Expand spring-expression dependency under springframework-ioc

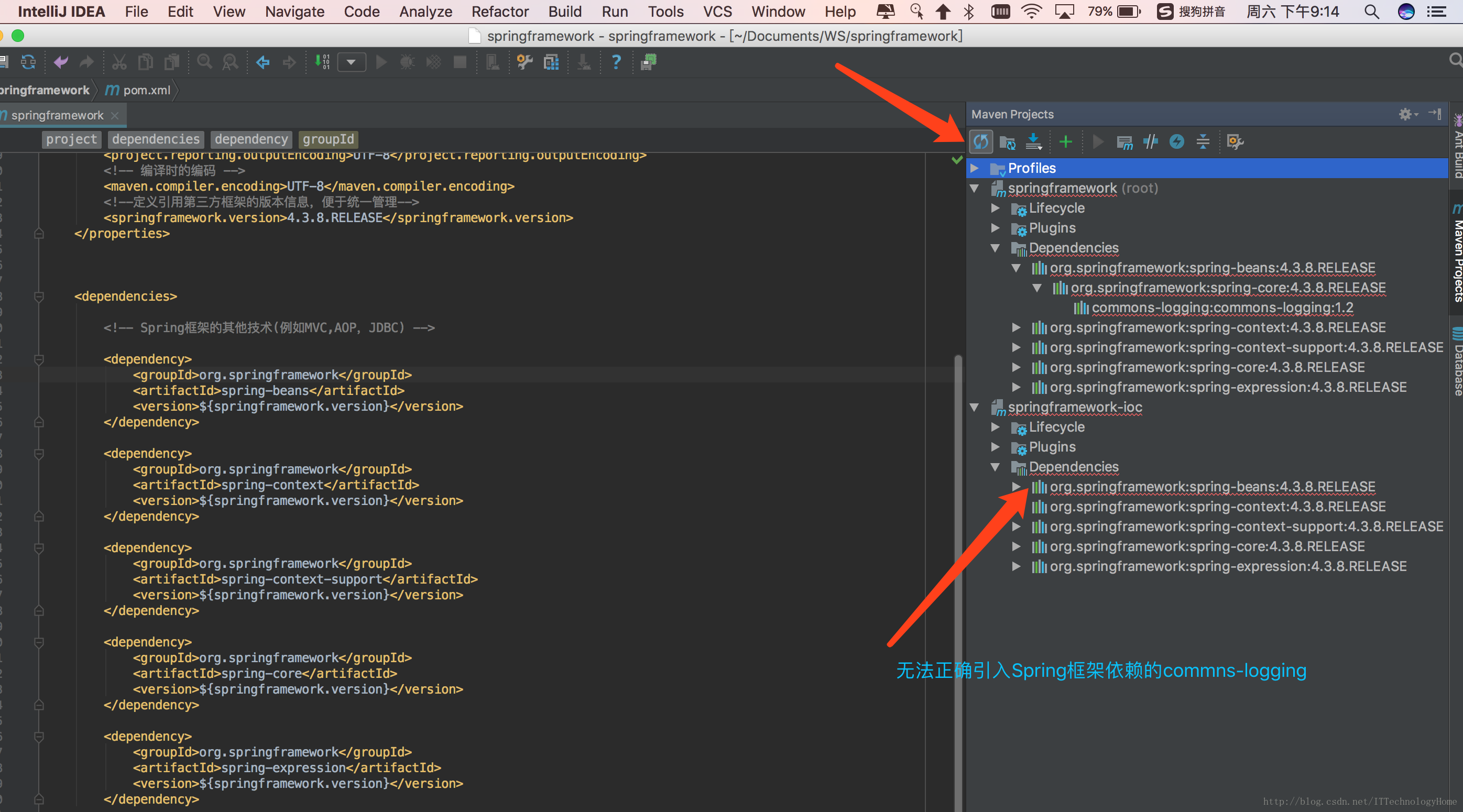(1016, 566)
